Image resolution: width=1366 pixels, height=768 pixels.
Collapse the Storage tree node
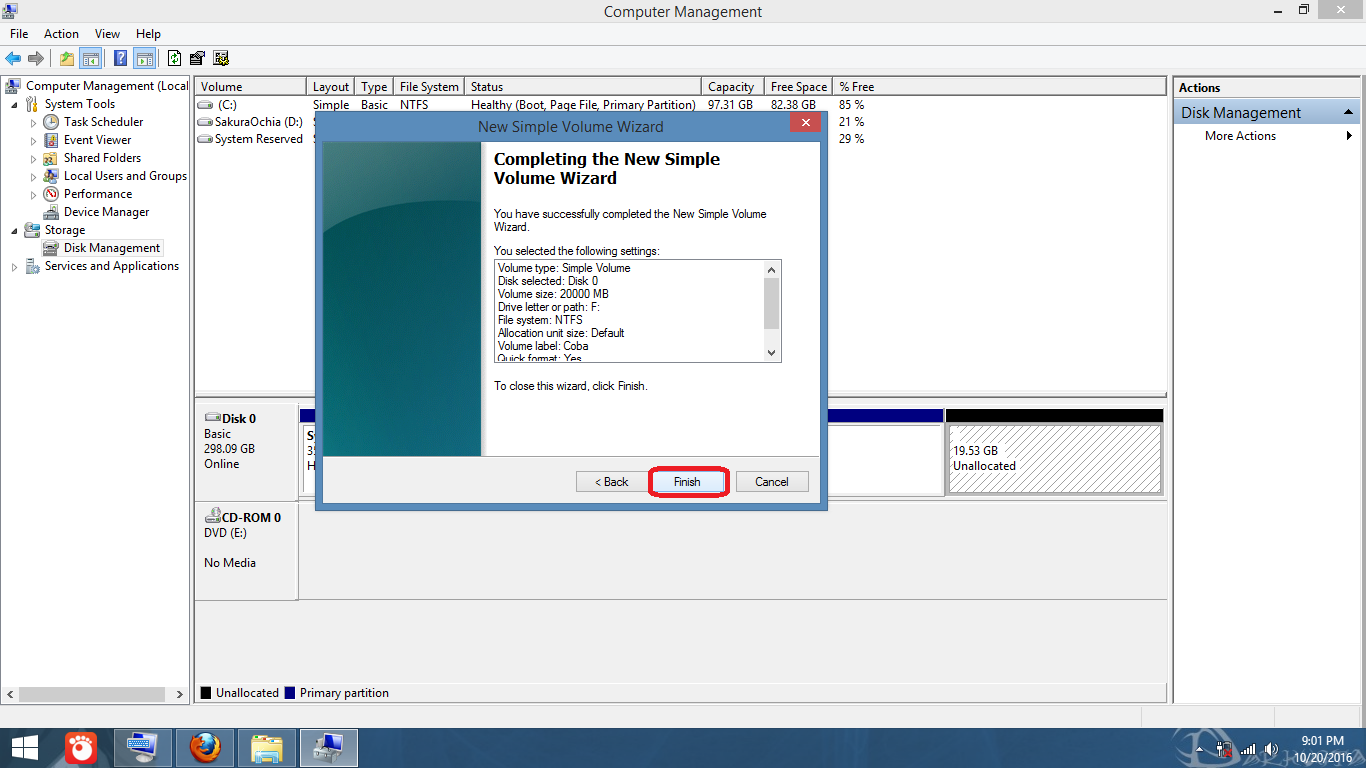[14, 230]
